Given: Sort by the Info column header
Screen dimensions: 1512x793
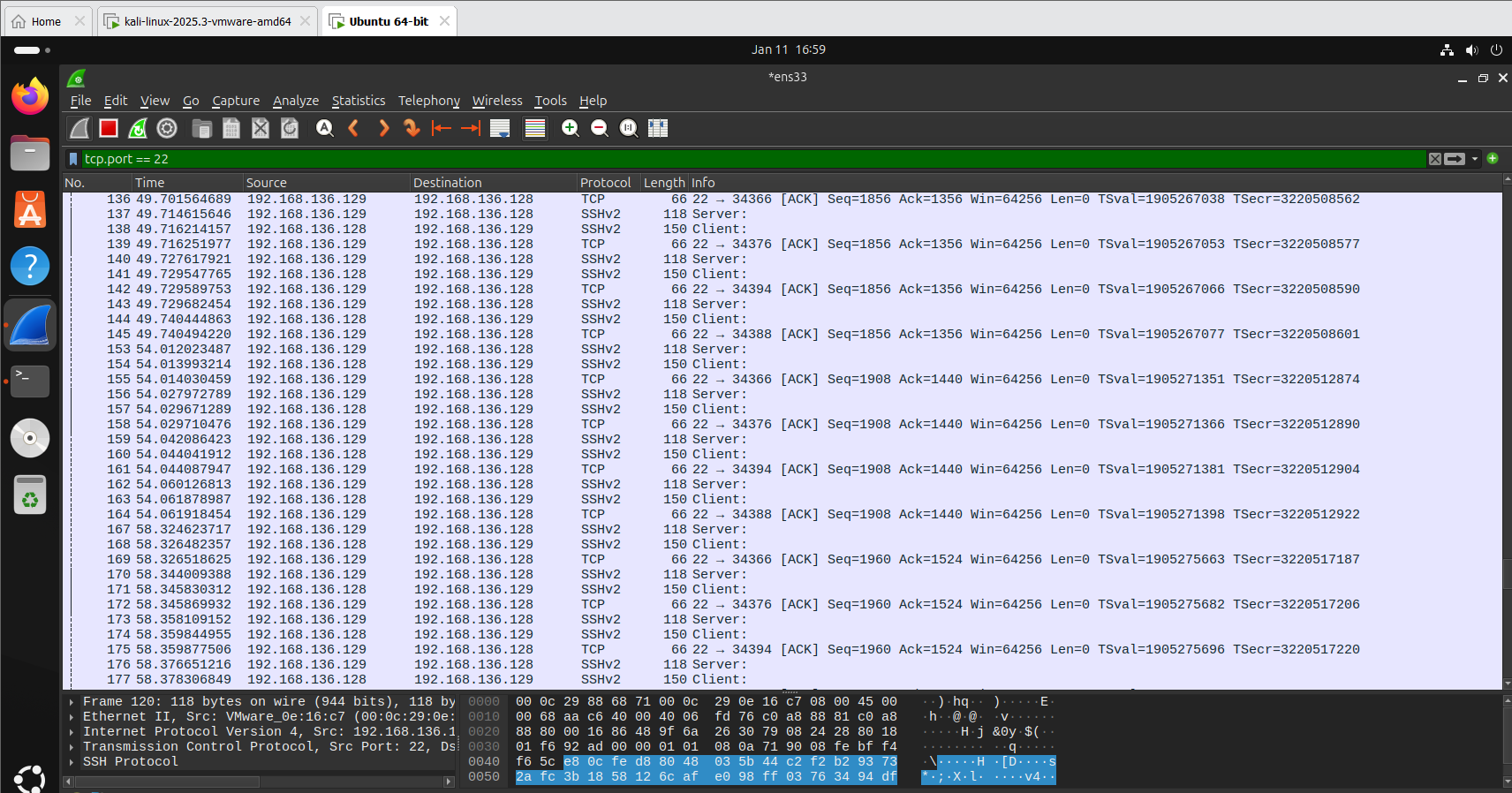Looking at the screenshot, I should 1095,183.
